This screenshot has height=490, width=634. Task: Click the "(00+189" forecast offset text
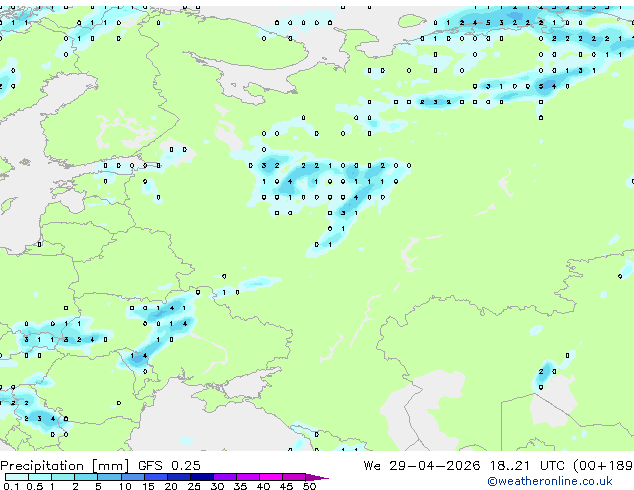point(603,466)
